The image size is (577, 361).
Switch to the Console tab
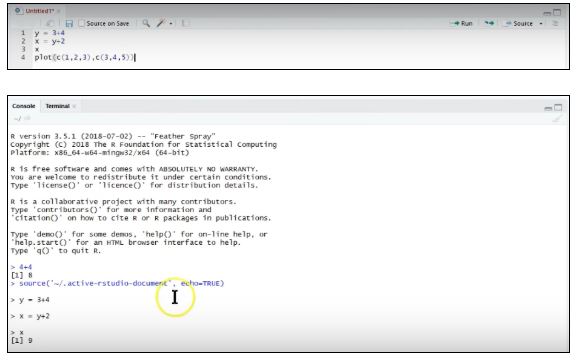24,106
